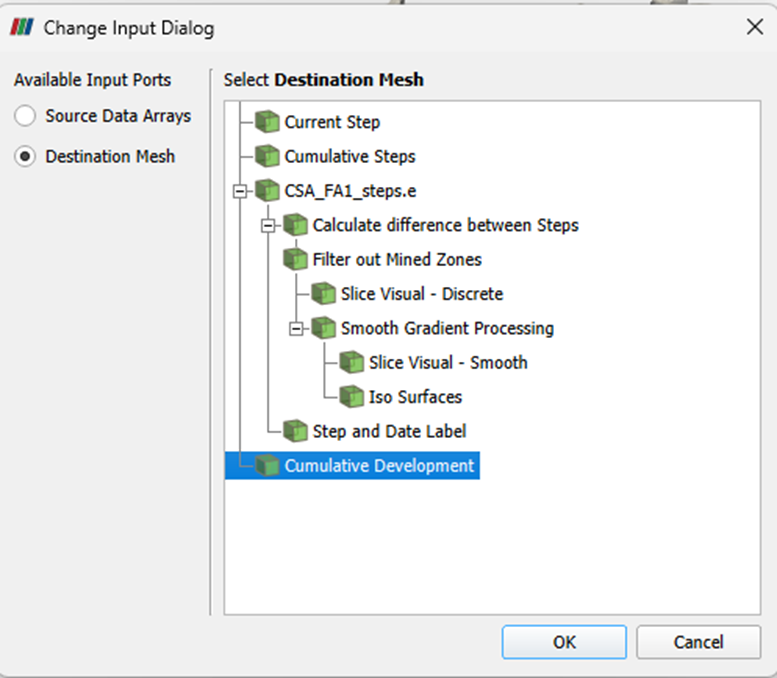Select the Destination Mesh radio button
This screenshot has width=777, height=678.
(x=25, y=157)
